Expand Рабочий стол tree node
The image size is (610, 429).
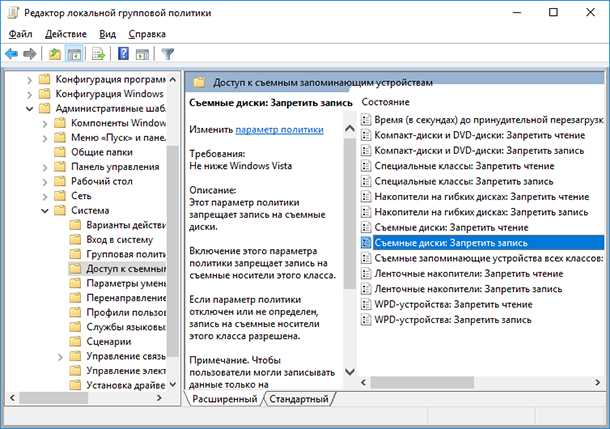pos(45,182)
